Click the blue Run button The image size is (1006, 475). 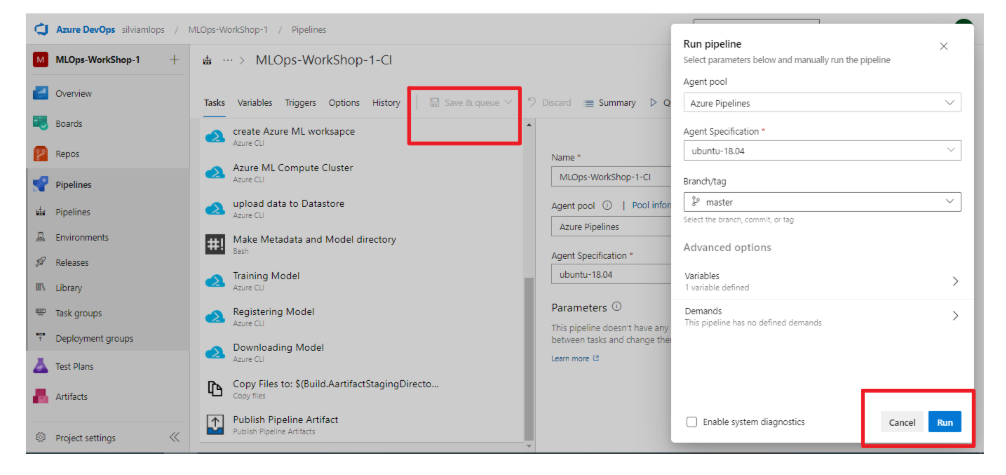click(x=944, y=422)
